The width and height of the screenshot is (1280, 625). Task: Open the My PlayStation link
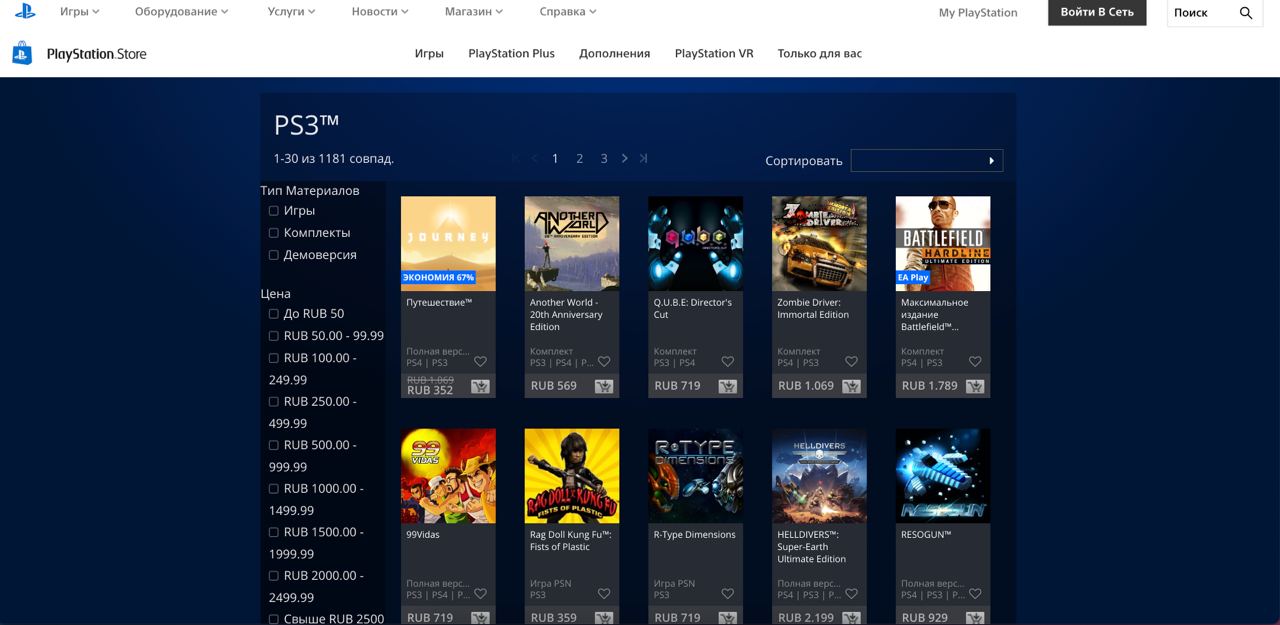click(978, 13)
